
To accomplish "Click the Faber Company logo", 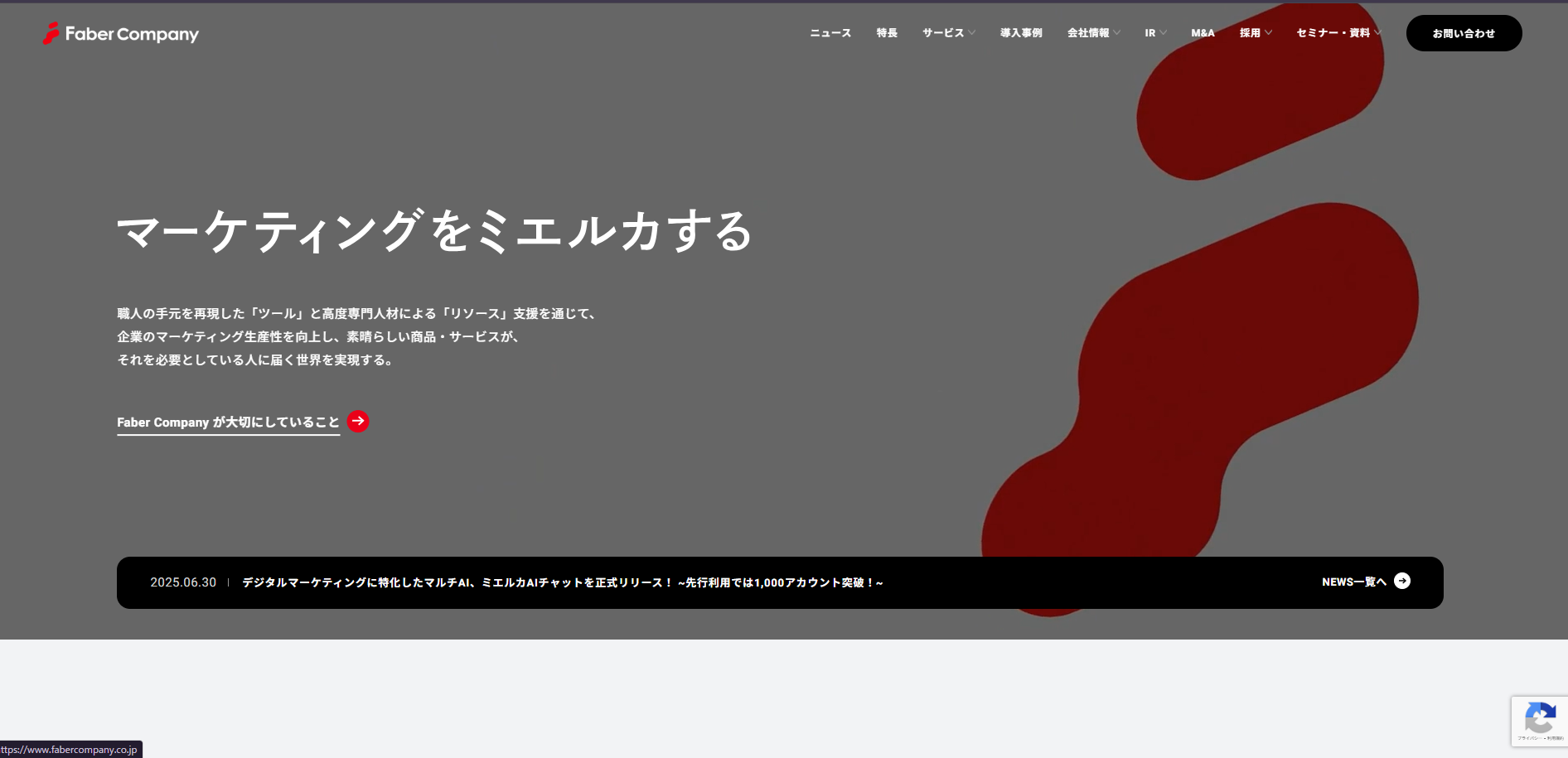I will [x=121, y=34].
